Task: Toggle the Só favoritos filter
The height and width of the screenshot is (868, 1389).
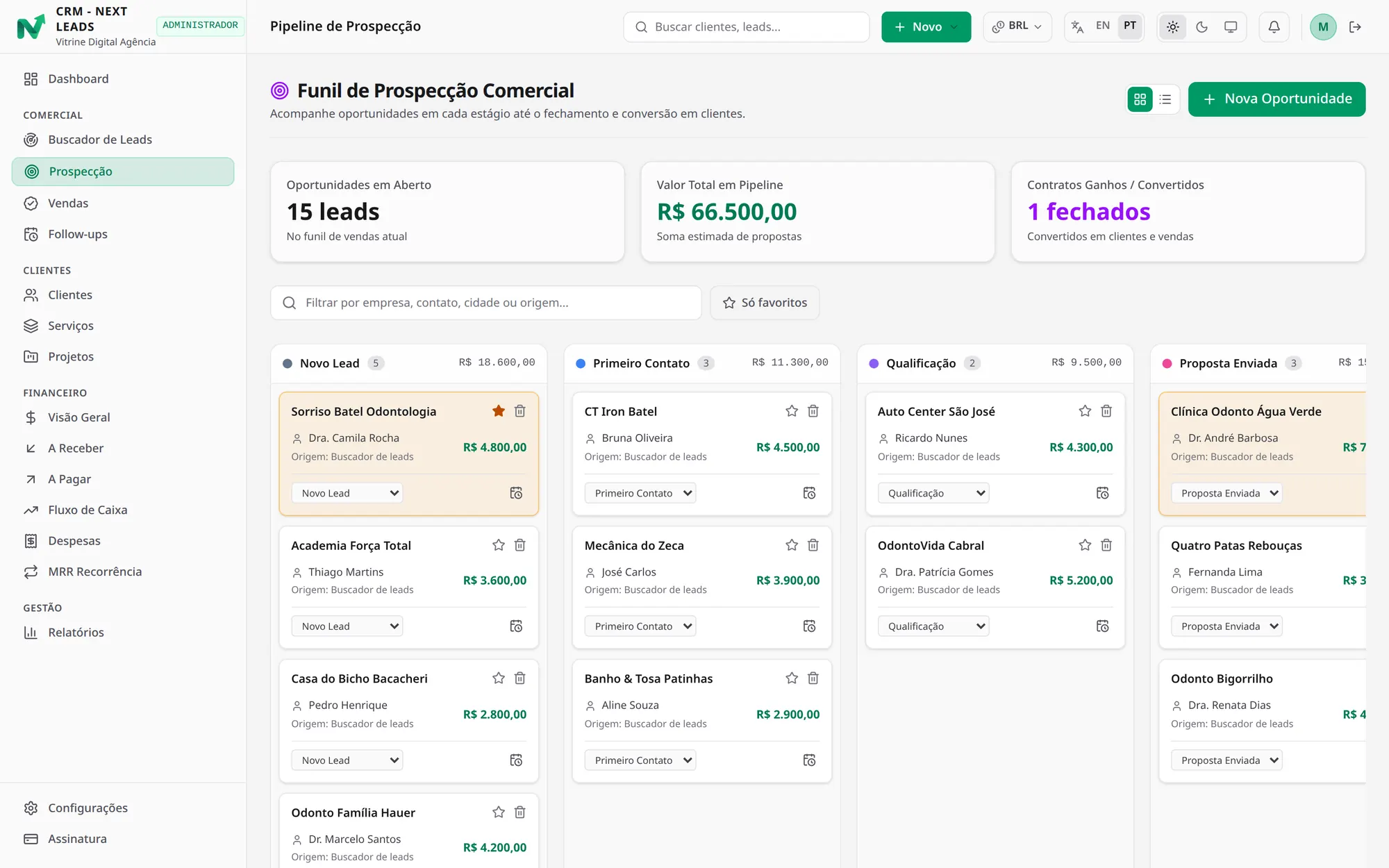Action: pyautogui.click(x=765, y=303)
